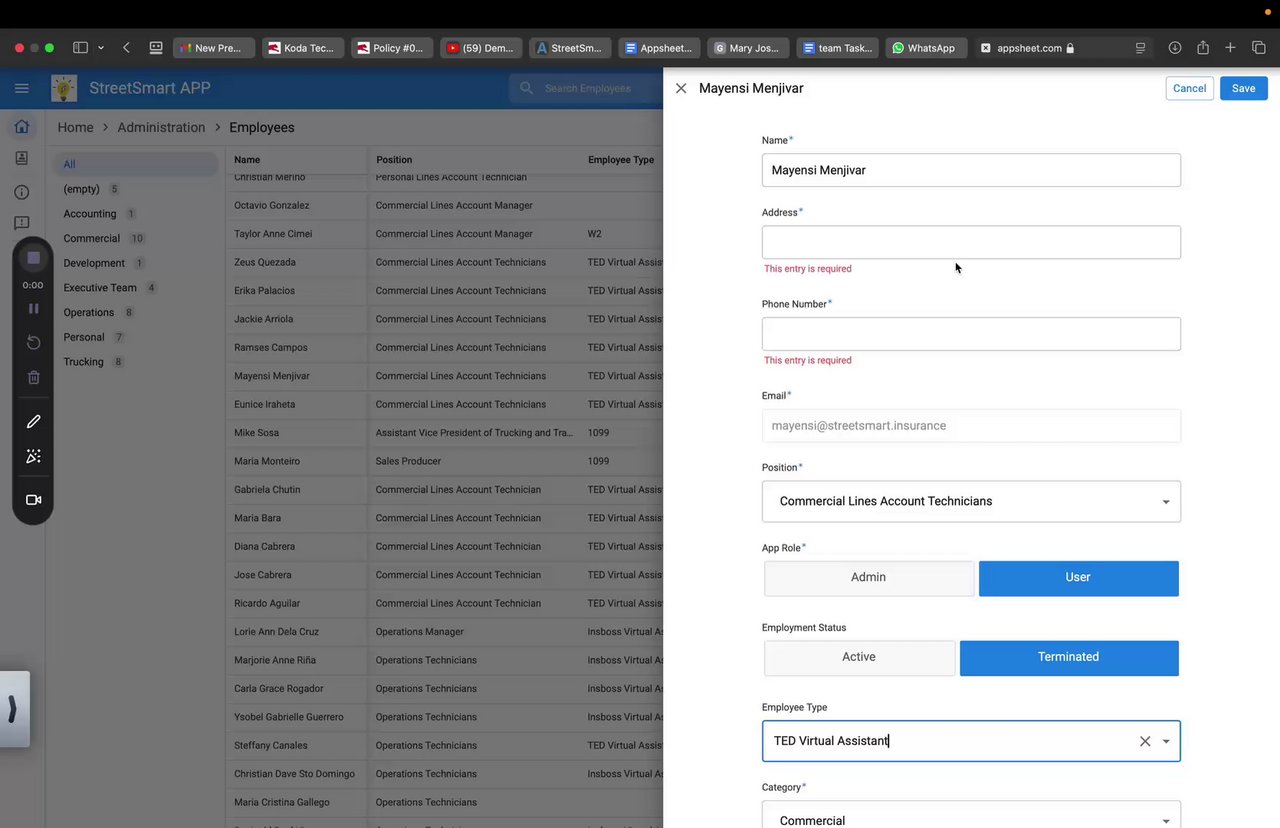
Task: Open the Category dropdown
Action: (971, 815)
